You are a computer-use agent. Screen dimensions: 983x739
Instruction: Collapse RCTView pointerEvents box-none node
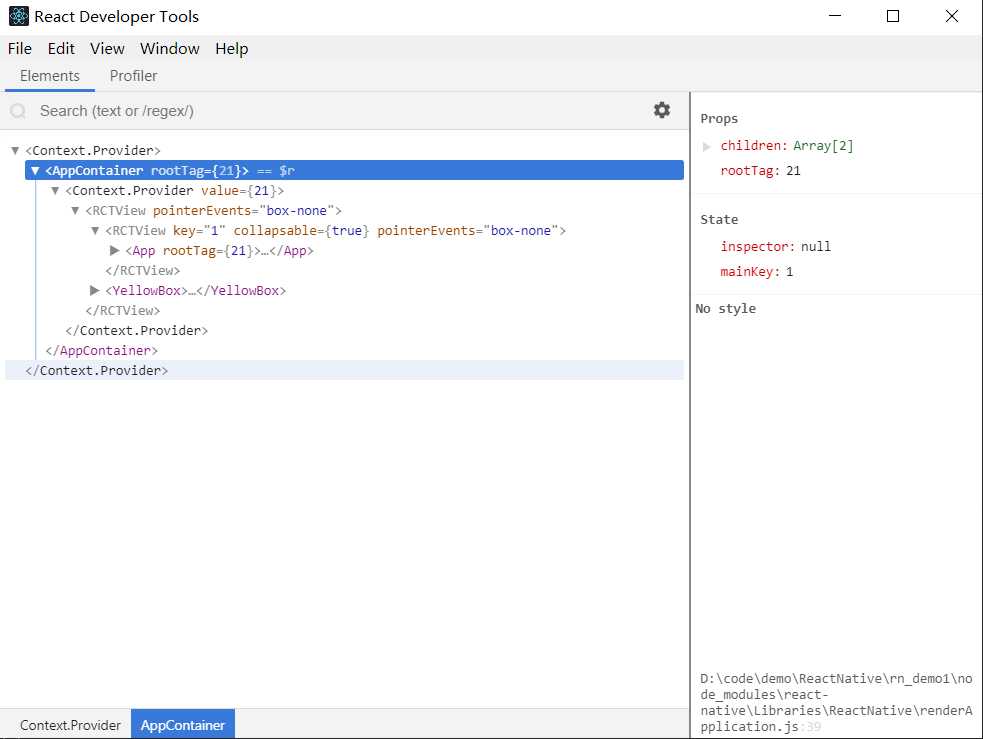tap(75, 211)
